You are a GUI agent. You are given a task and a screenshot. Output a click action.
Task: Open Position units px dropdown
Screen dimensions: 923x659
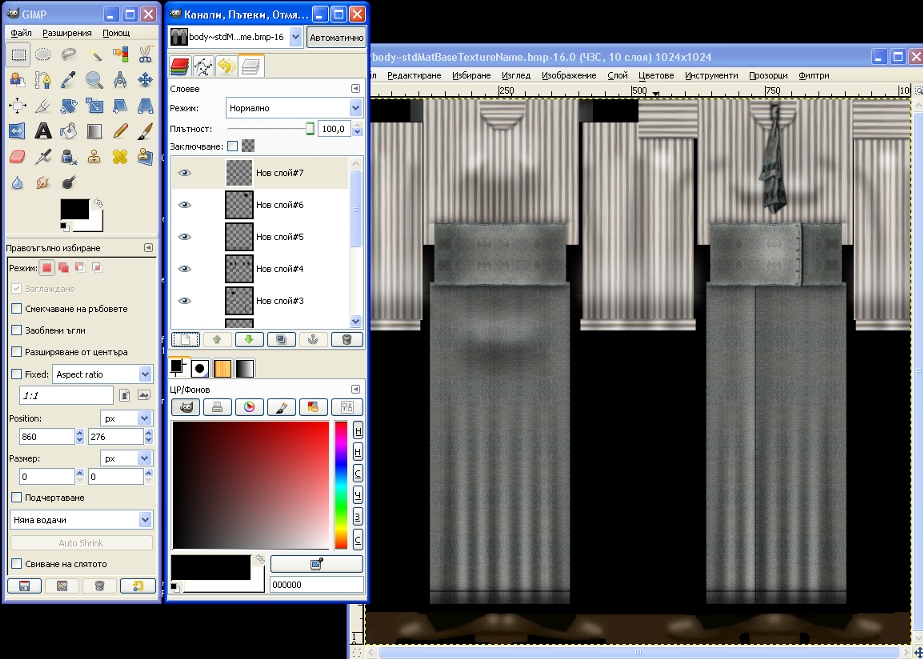coord(126,418)
